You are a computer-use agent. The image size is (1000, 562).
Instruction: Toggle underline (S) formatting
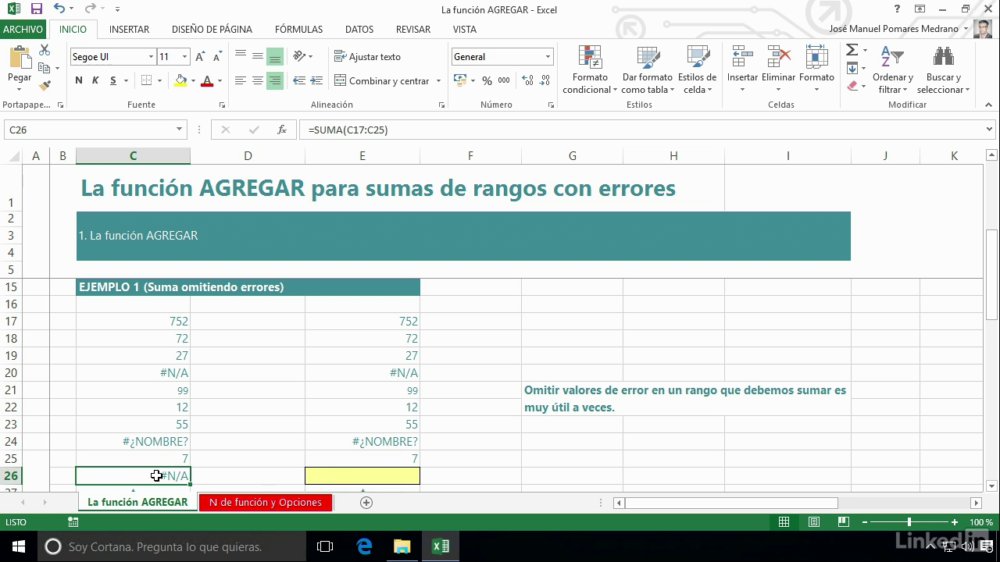(113, 80)
